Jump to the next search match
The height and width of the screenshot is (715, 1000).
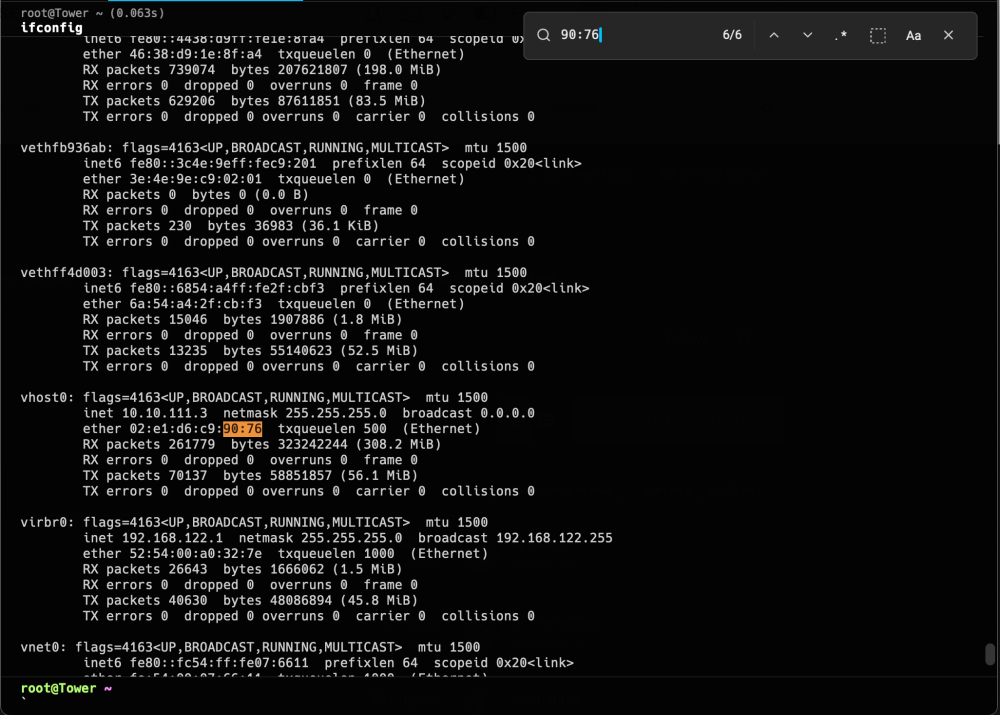(807, 36)
